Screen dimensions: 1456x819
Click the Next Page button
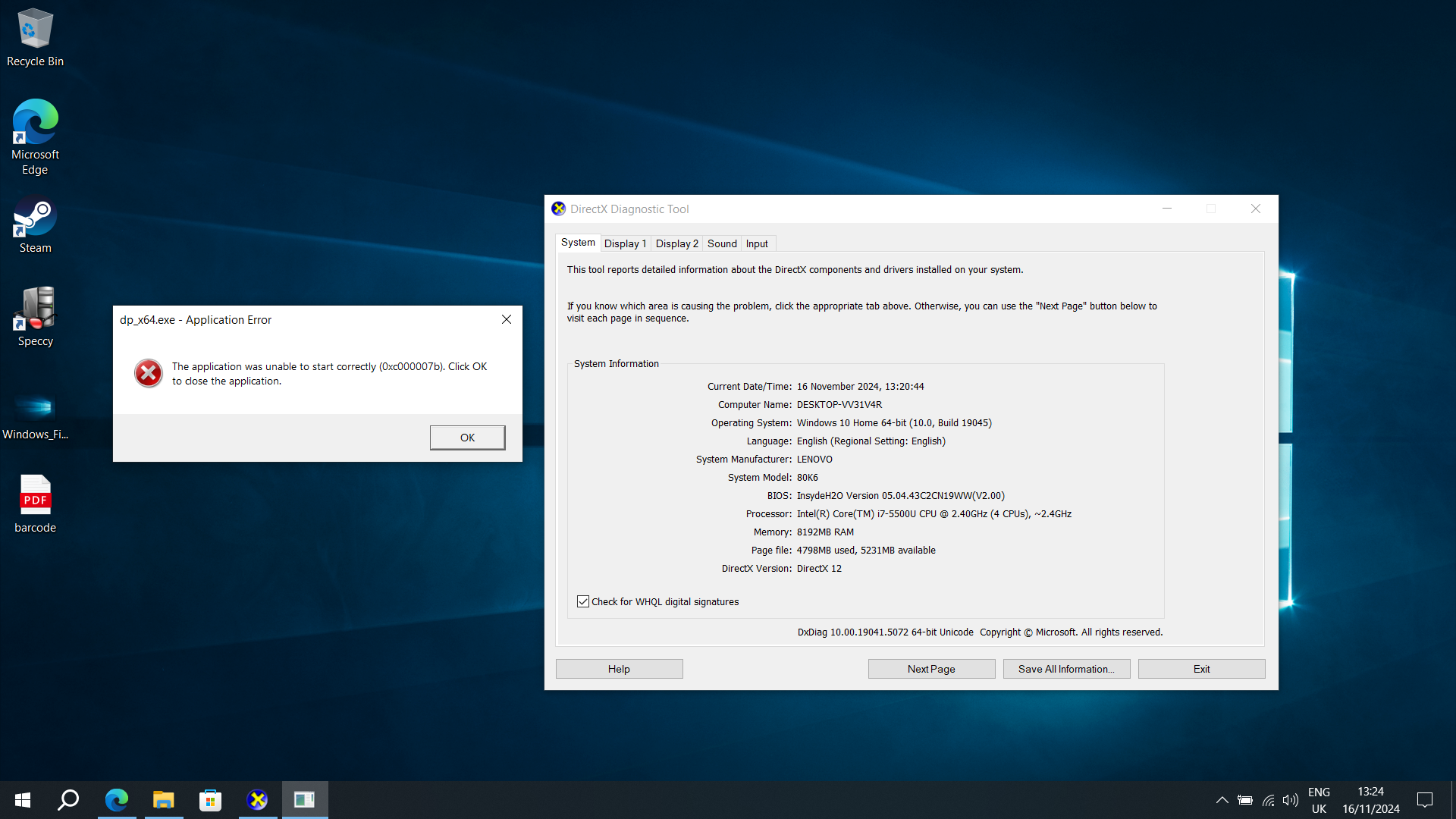[931, 669]
